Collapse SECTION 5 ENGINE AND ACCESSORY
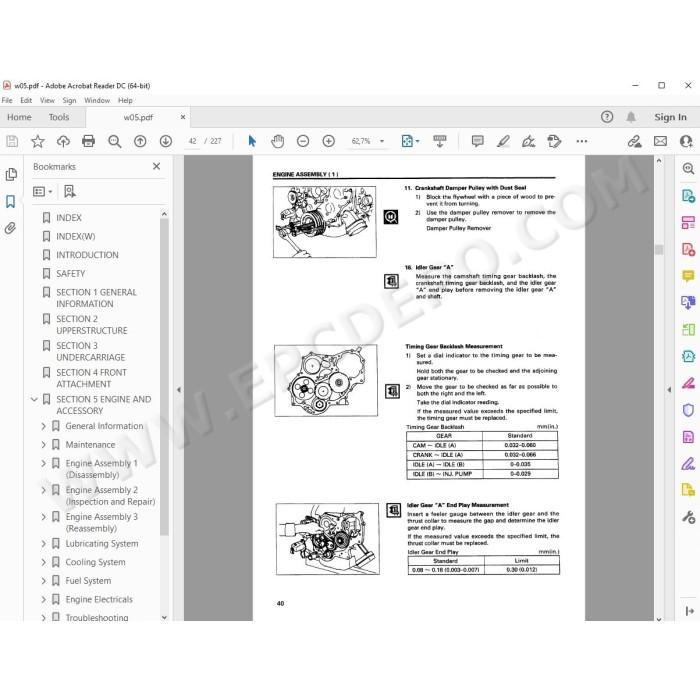700x700 pixels. pos(34,399)
